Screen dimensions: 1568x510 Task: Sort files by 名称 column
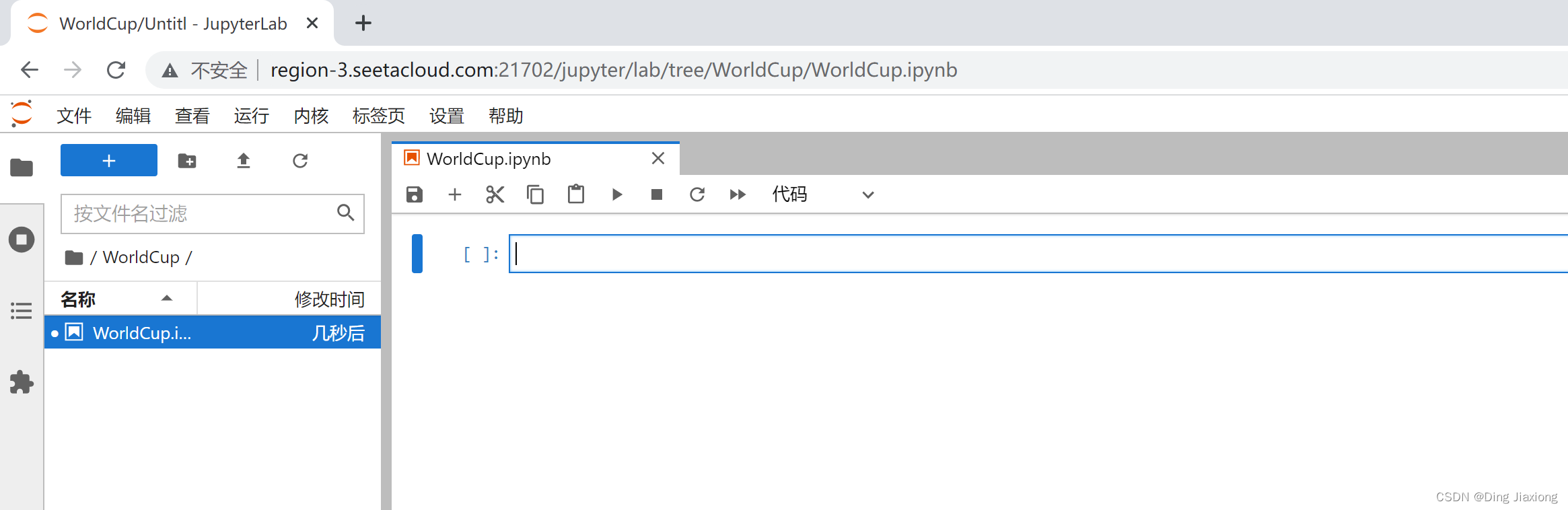coord(120,299)
